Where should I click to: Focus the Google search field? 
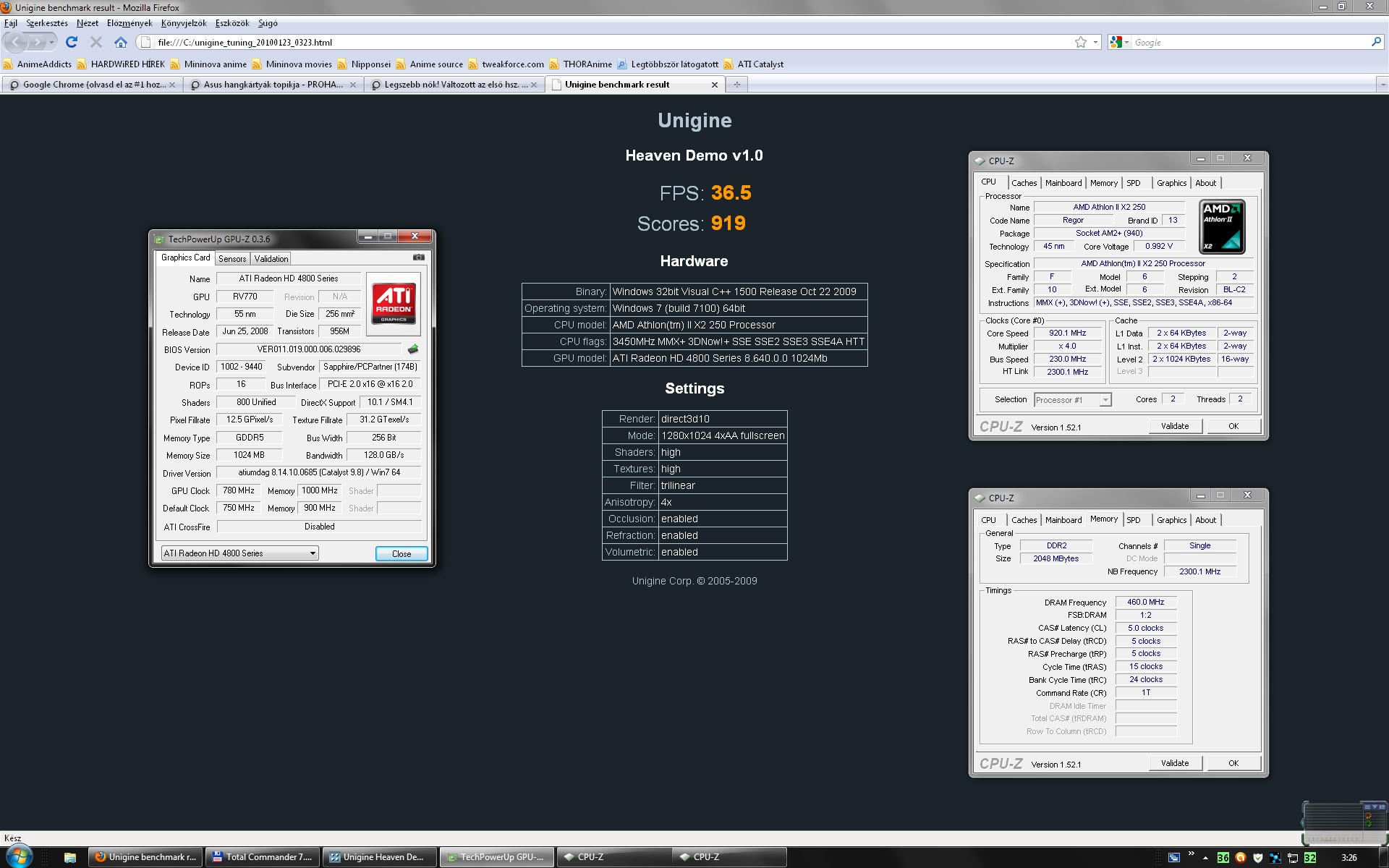pos(1249,42)
